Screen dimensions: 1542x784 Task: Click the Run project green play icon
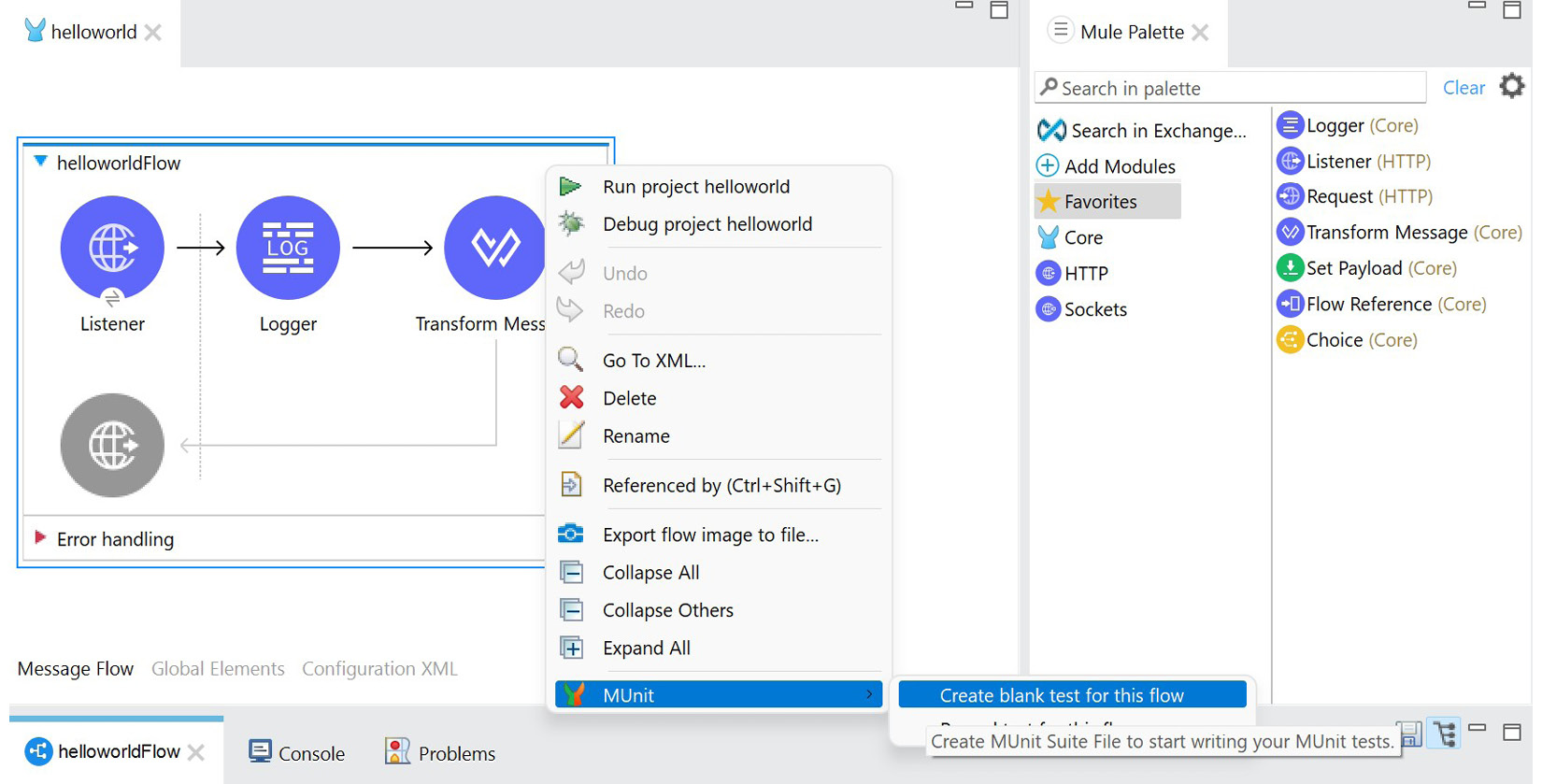click(x=570, y=186)
